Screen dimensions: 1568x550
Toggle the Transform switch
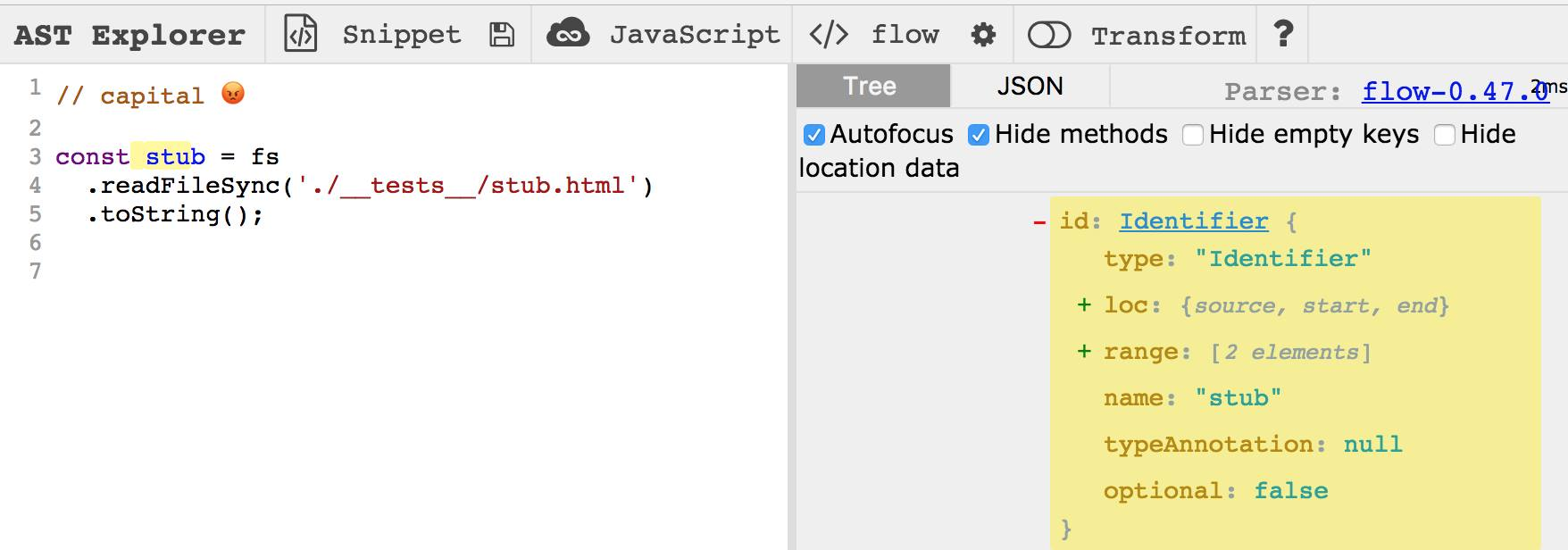[1049, 35]
